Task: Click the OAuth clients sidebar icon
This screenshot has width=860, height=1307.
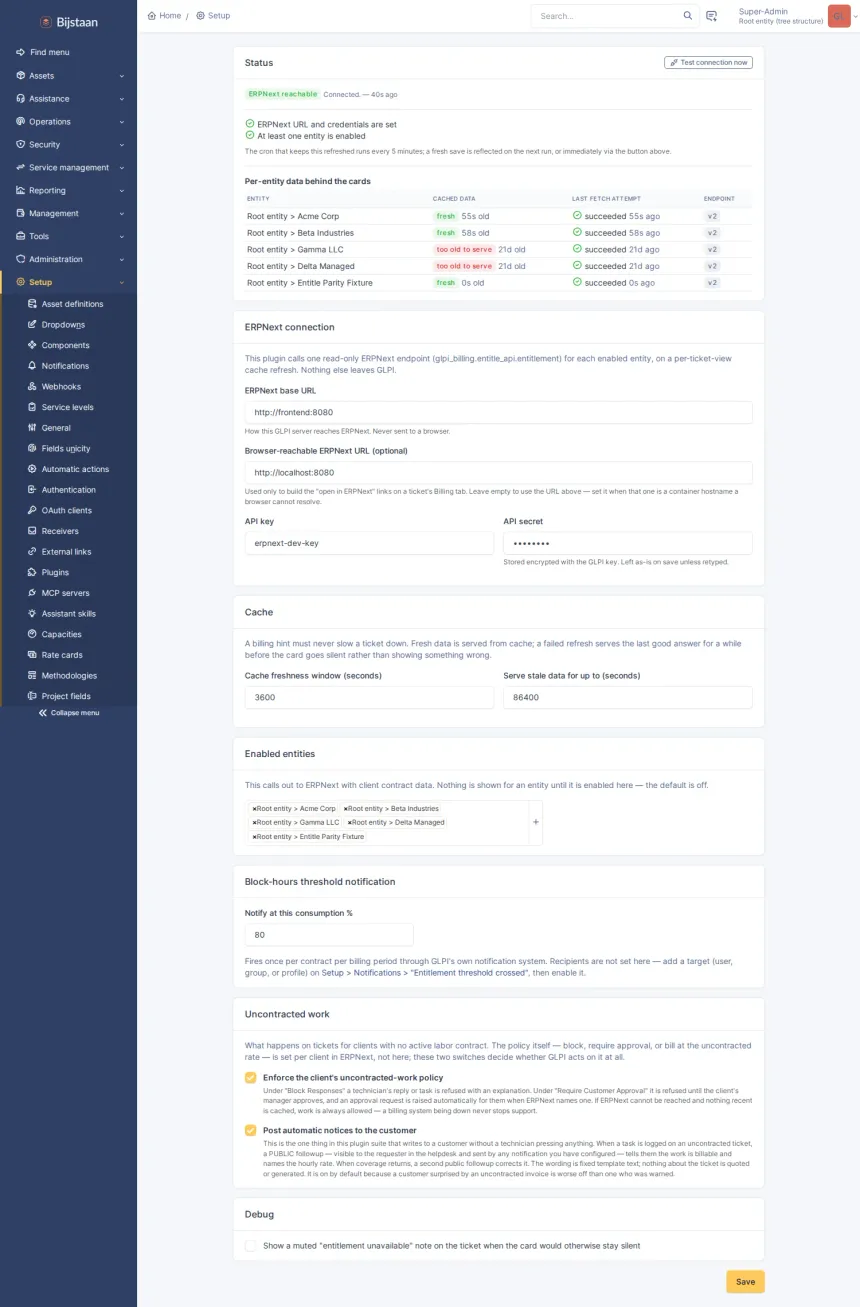Action: pyautogui.click(x=32, y=510)
